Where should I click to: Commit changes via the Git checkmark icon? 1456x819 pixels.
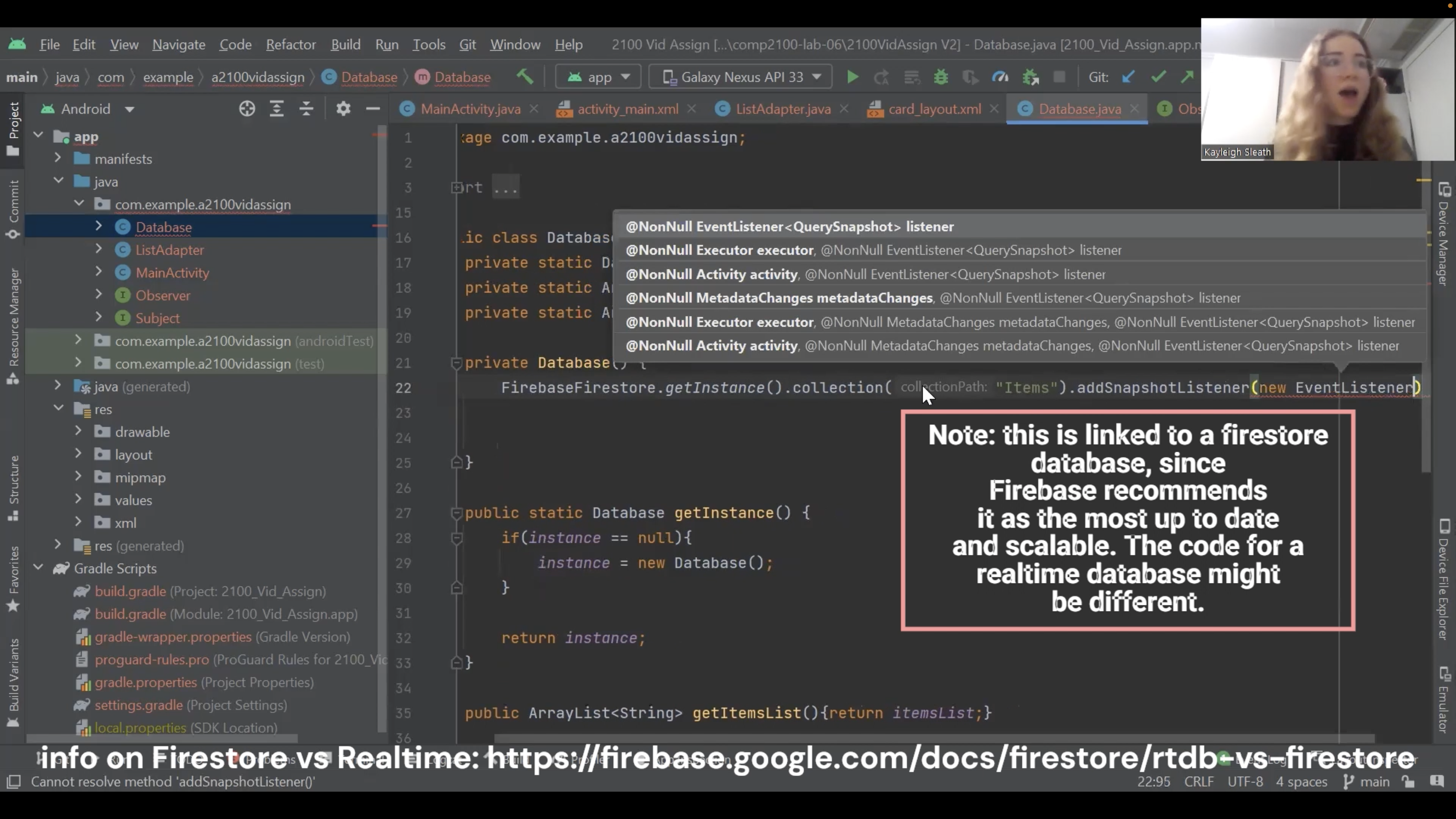pos(1159,77)
